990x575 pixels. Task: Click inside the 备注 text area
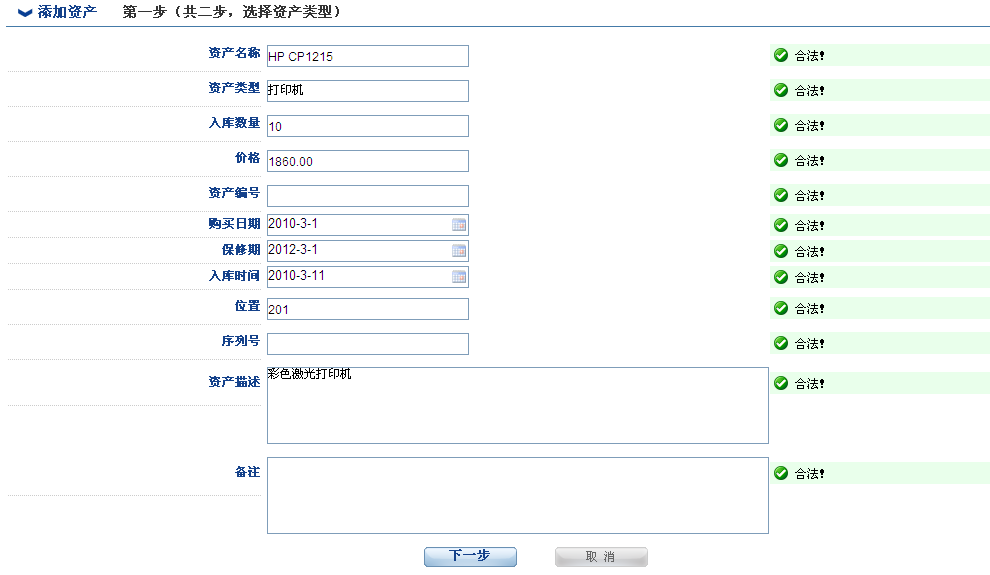coord(517,496)
